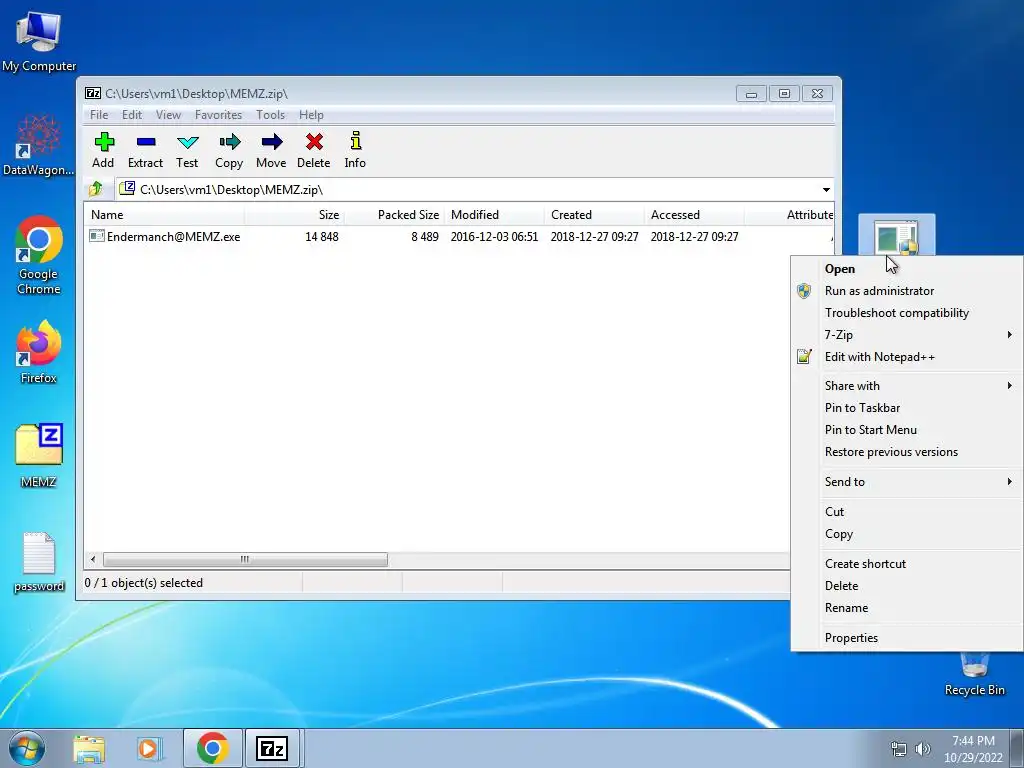Expand the Send to submenu

click(906, 482)
